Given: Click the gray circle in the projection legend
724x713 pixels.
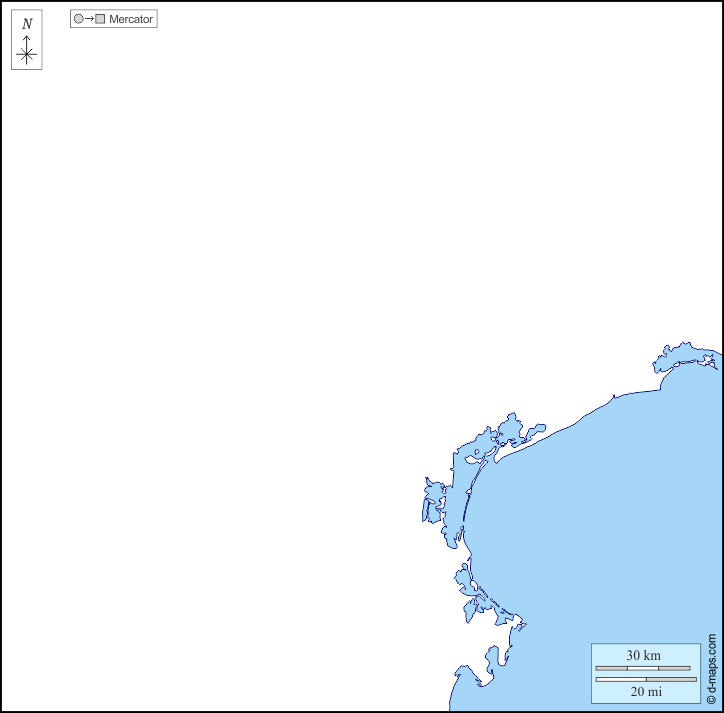Looking at the screenshot, I should point(78,19).
